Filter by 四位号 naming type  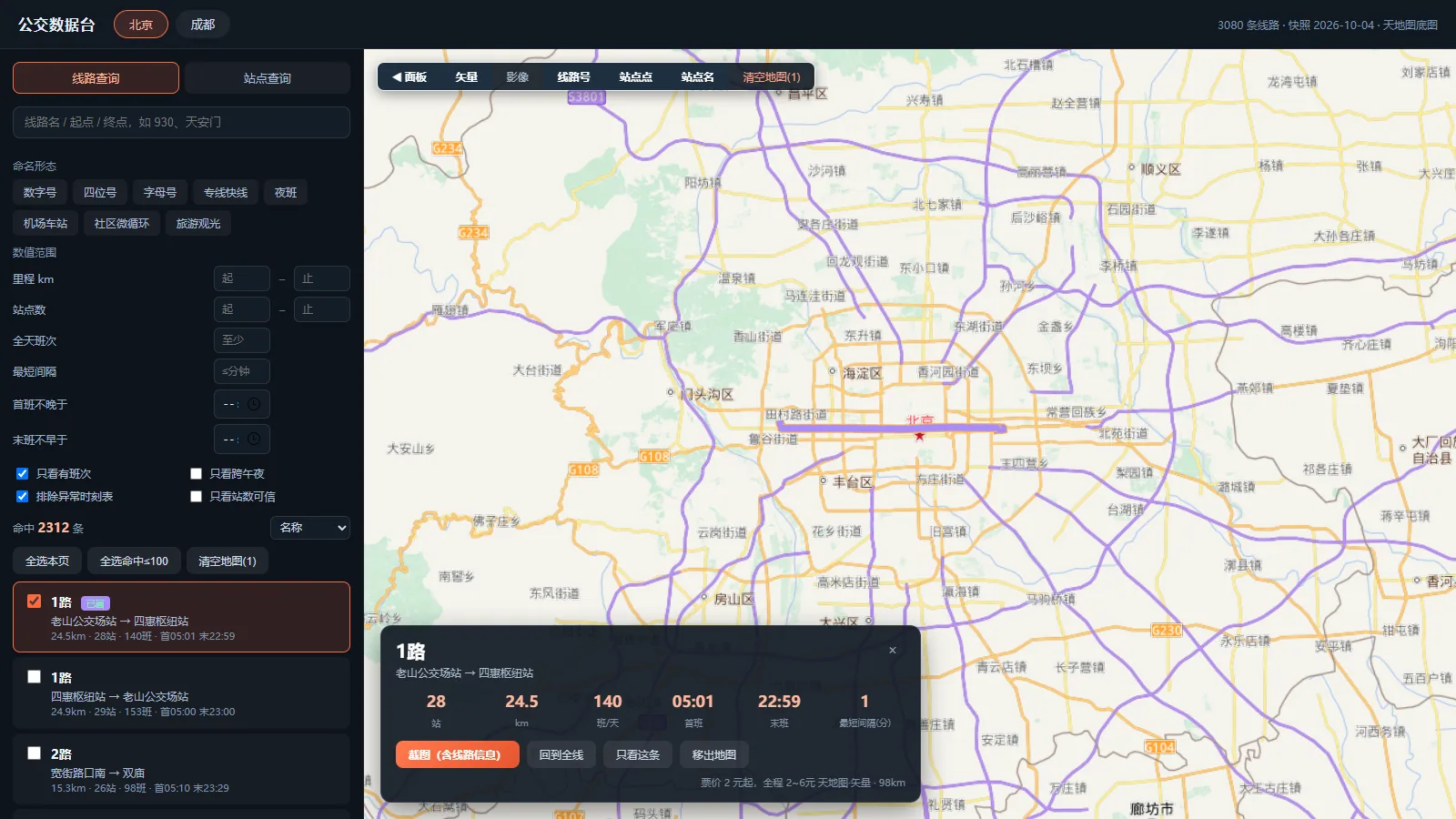click(x=100, y=193)
